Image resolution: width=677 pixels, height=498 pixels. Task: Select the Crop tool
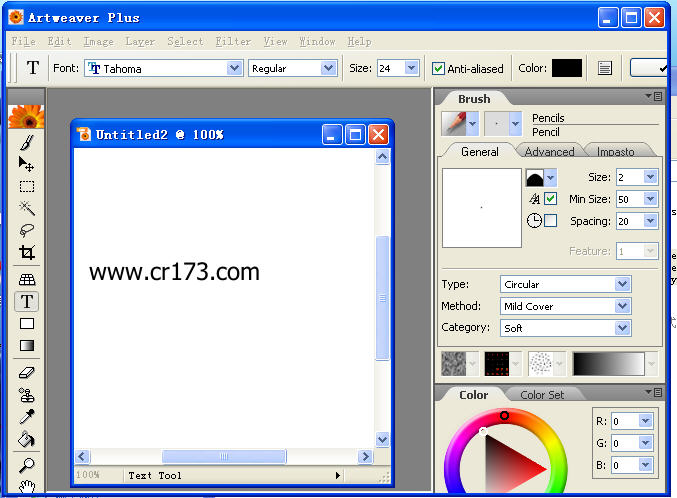click(26, 252)
